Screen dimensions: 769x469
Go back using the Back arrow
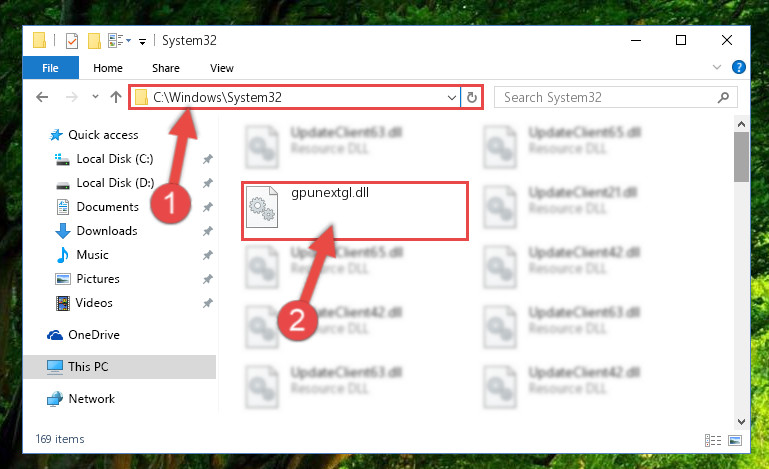pos(43,97)
